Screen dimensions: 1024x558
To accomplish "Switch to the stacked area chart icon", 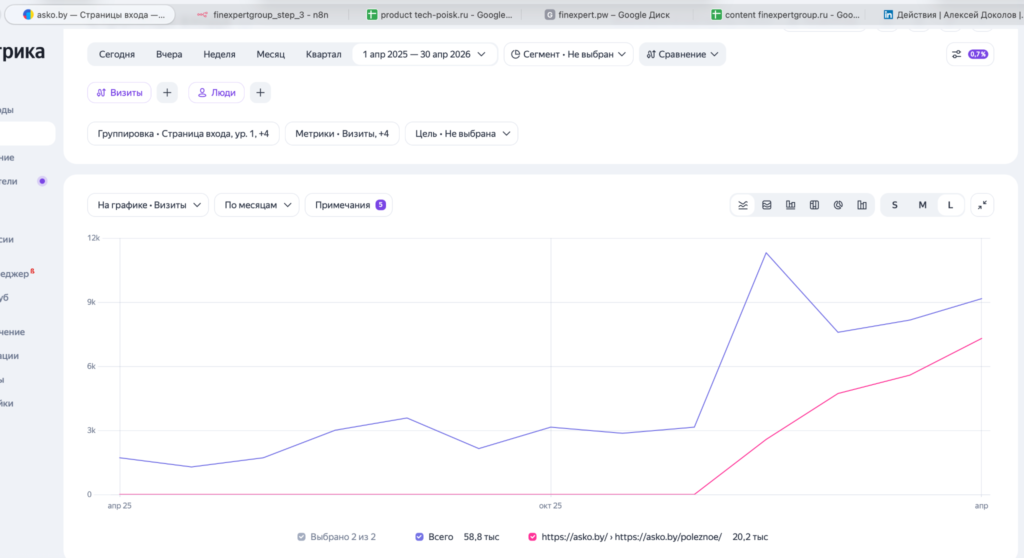I will pyautogui.click(x=767, y=205).
